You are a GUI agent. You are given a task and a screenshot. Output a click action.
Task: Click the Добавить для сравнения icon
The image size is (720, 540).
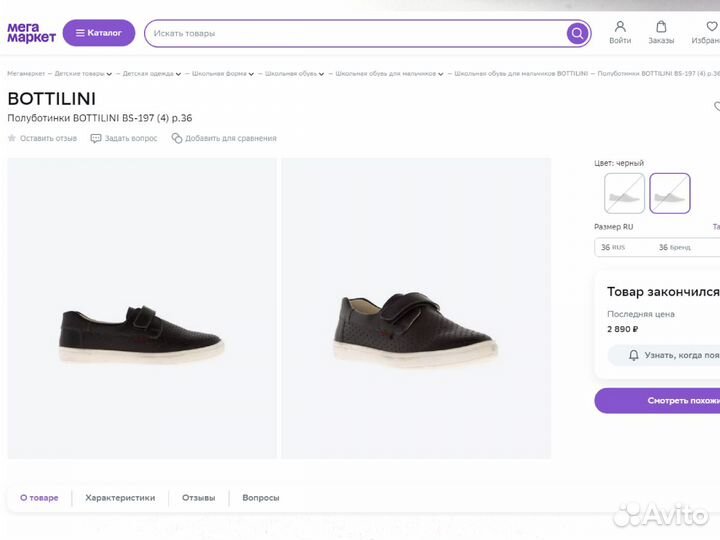tap(177, 138)
